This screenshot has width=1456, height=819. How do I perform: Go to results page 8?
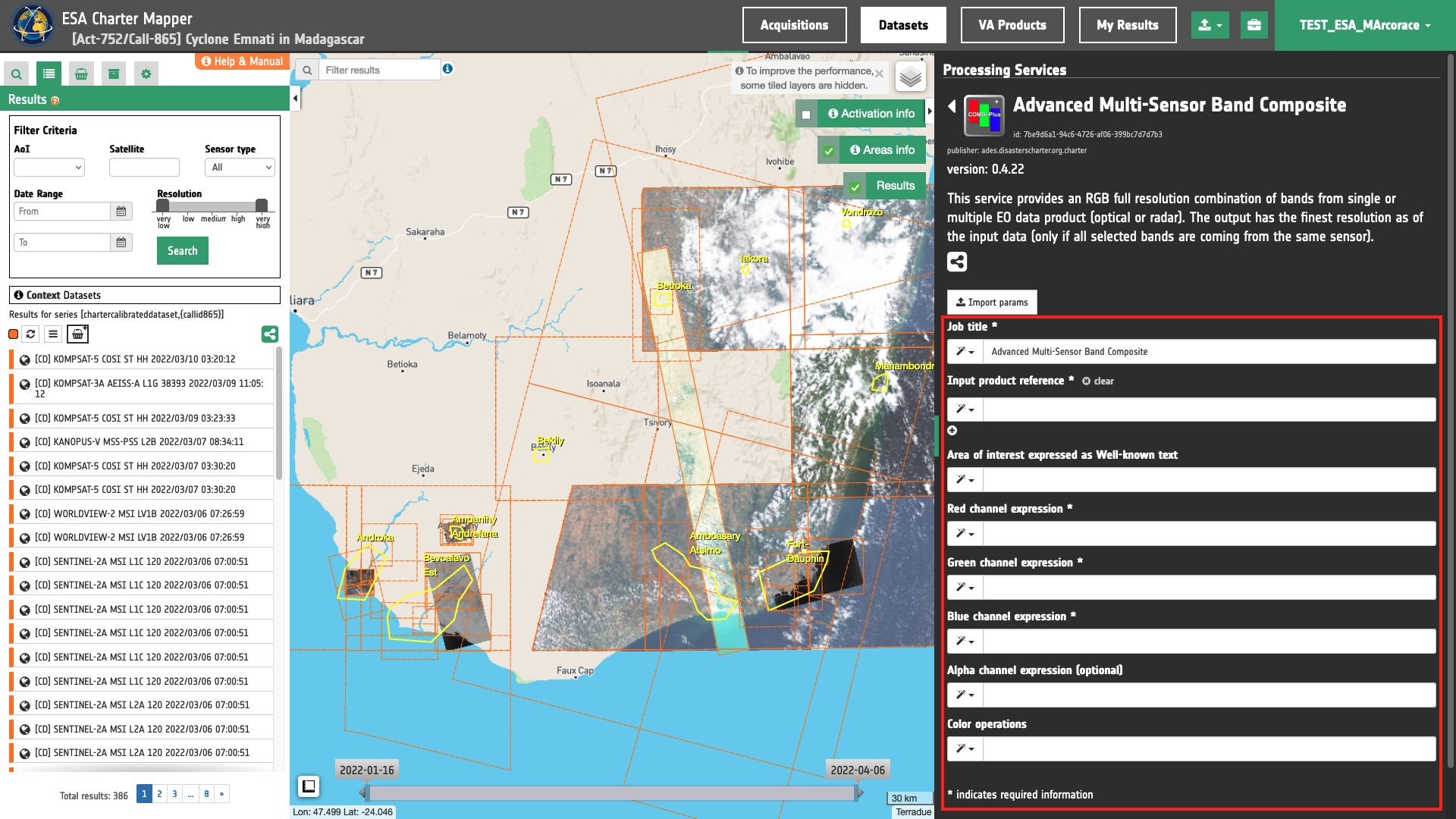tap(206, 794)
